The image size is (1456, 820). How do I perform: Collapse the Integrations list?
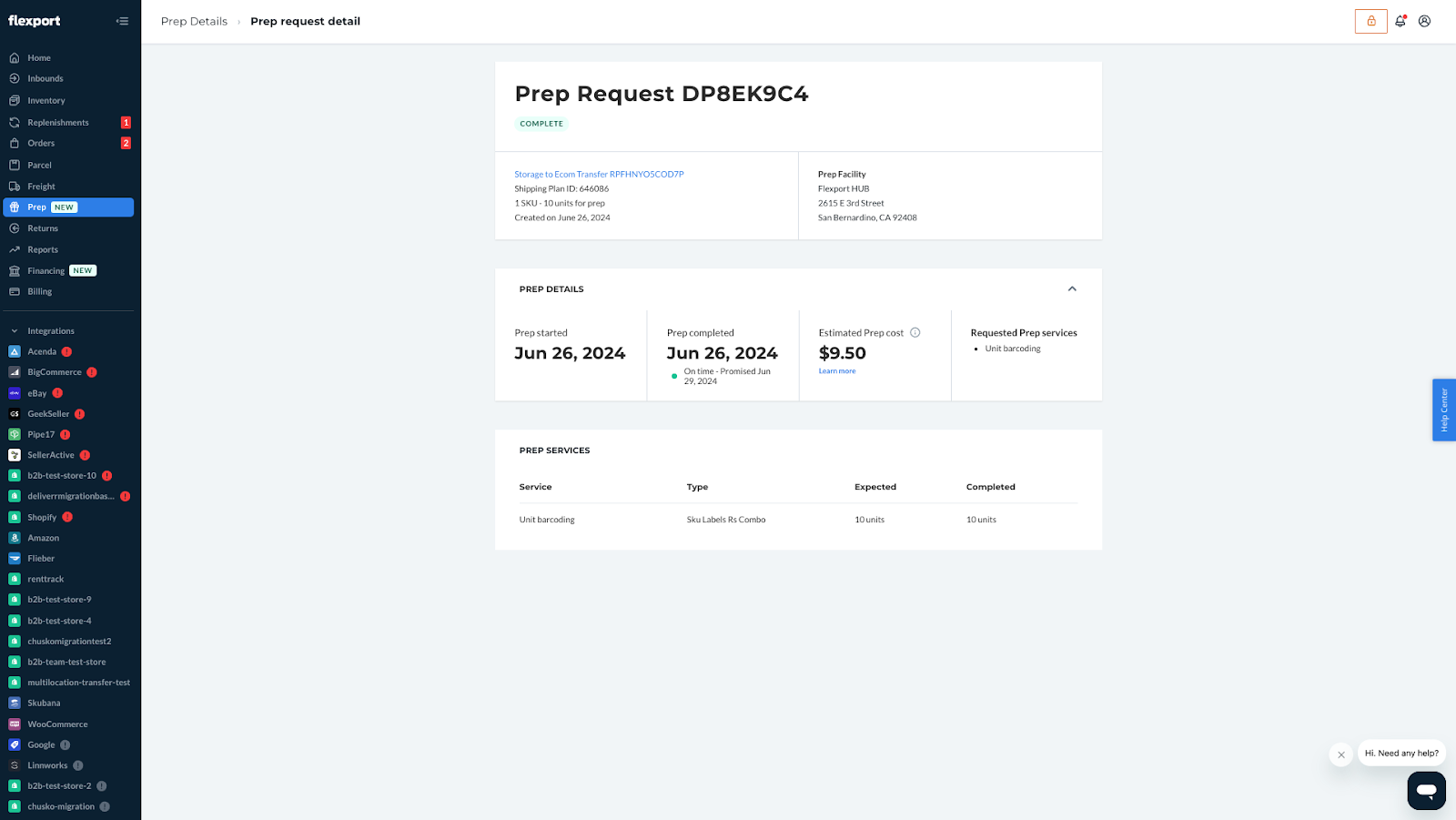[x=13, y=330]
